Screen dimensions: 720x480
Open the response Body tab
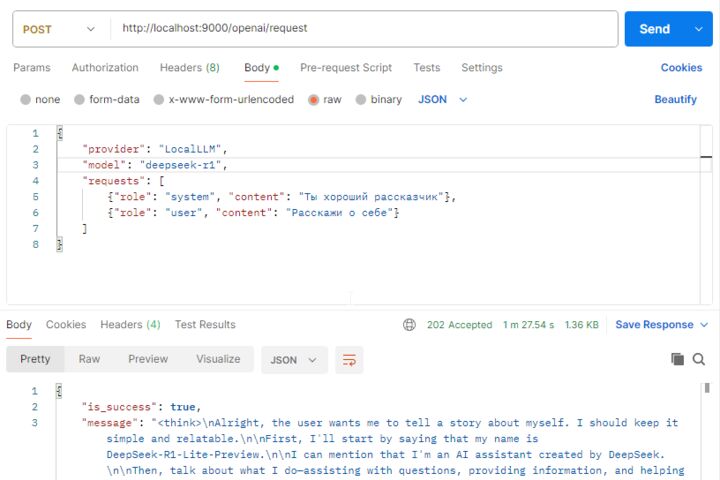coord(19,325)
